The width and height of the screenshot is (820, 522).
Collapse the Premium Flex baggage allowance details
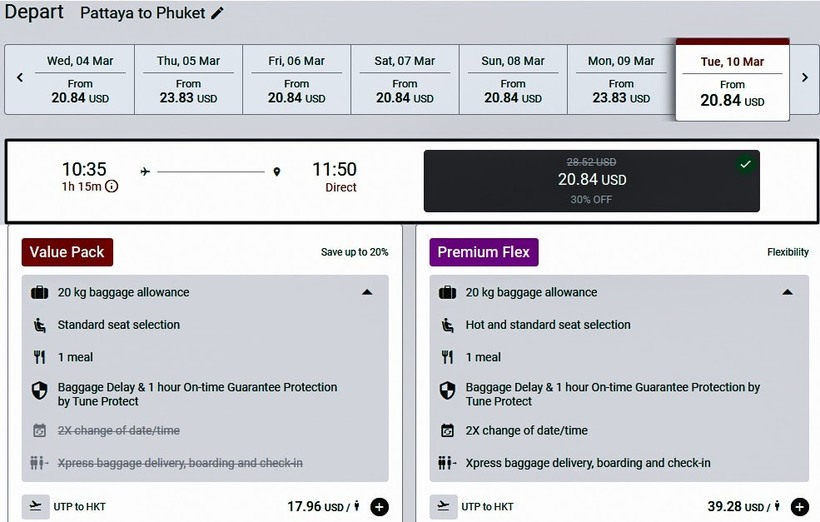tap(787, 292)
